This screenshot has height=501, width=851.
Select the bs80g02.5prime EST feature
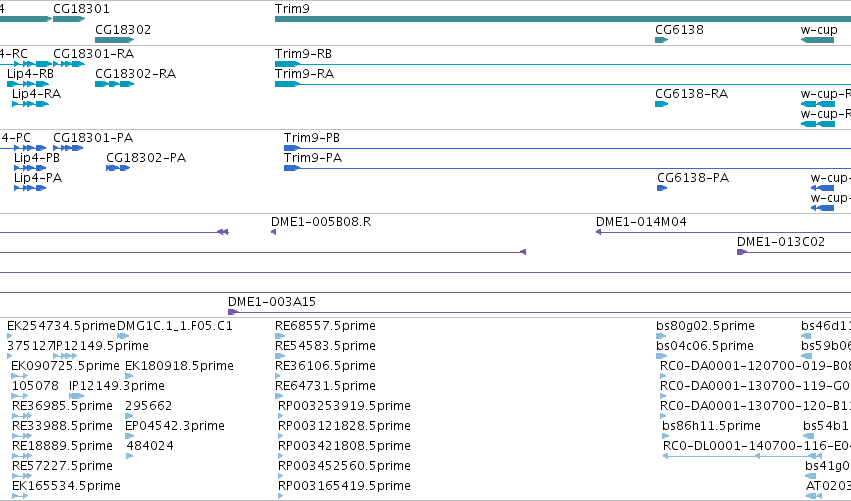coord(661,337)
